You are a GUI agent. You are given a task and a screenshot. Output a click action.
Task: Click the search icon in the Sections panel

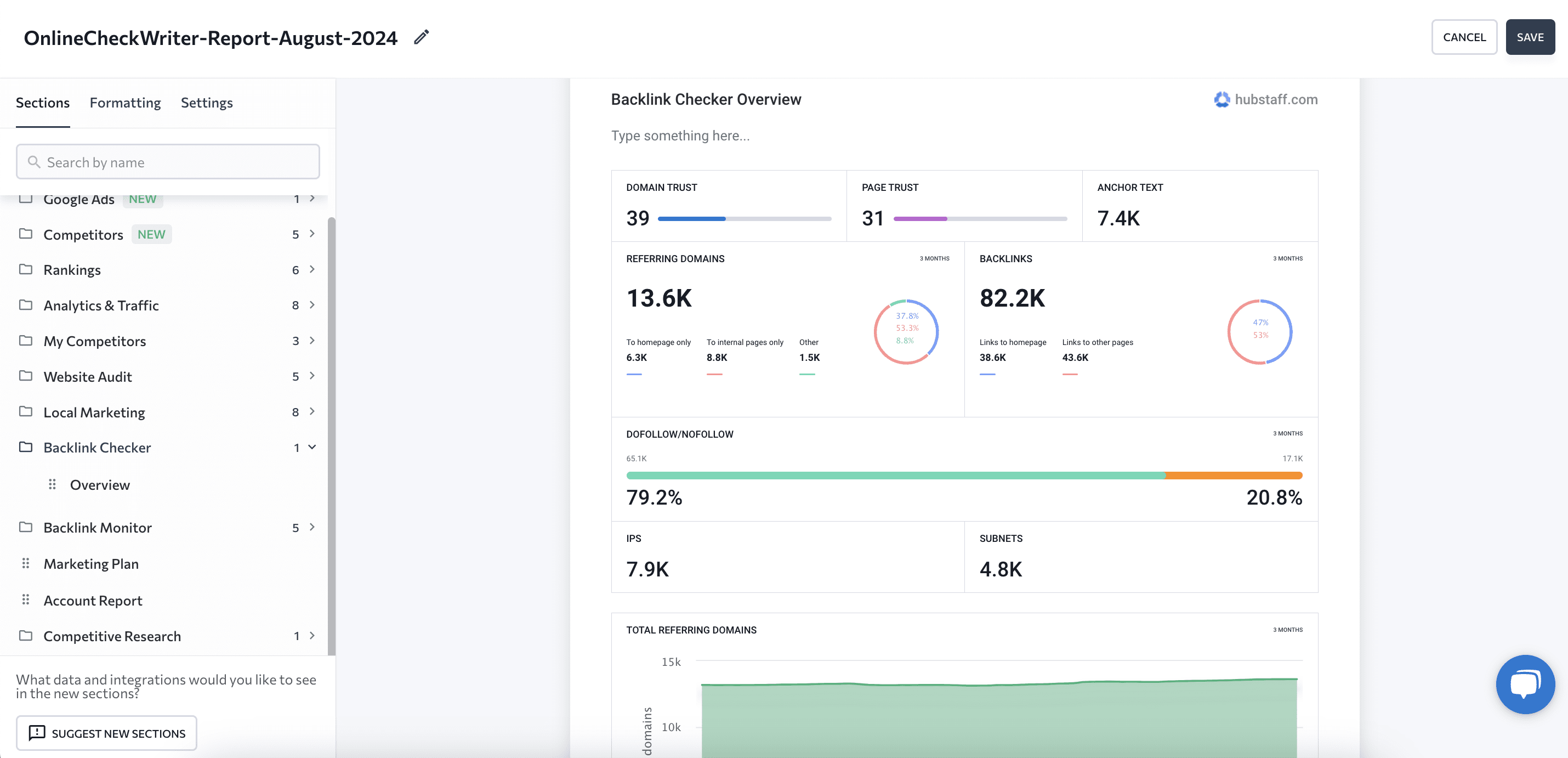[x=35, y=161]
